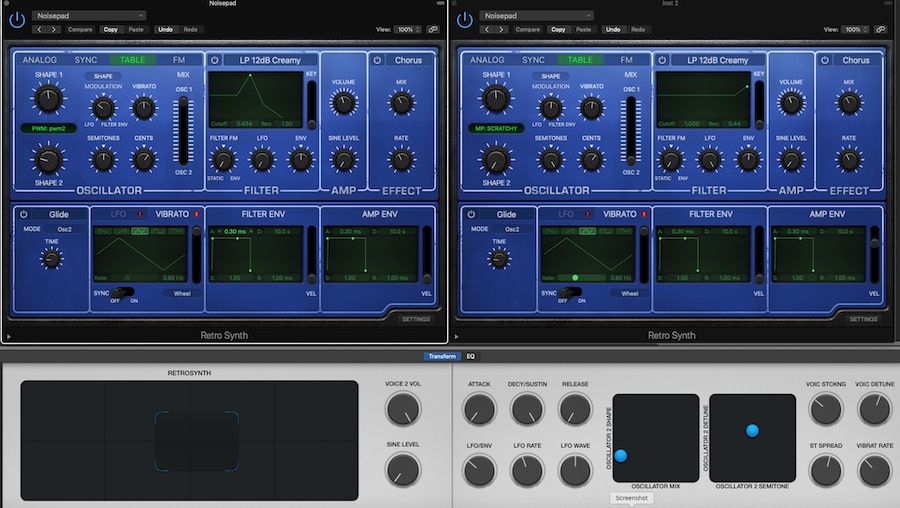Click SINE LEVEL knob in Smart Controls
Screen dimensions: 900x508
(x=403, y=470)
